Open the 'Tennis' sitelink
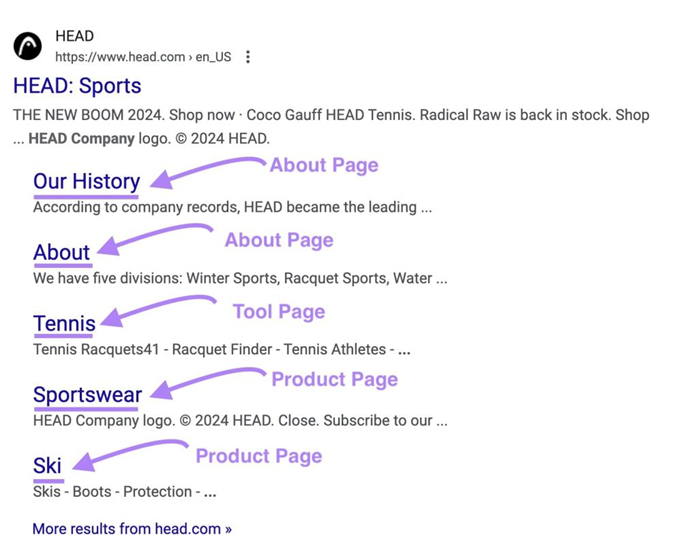 point(64,323)
